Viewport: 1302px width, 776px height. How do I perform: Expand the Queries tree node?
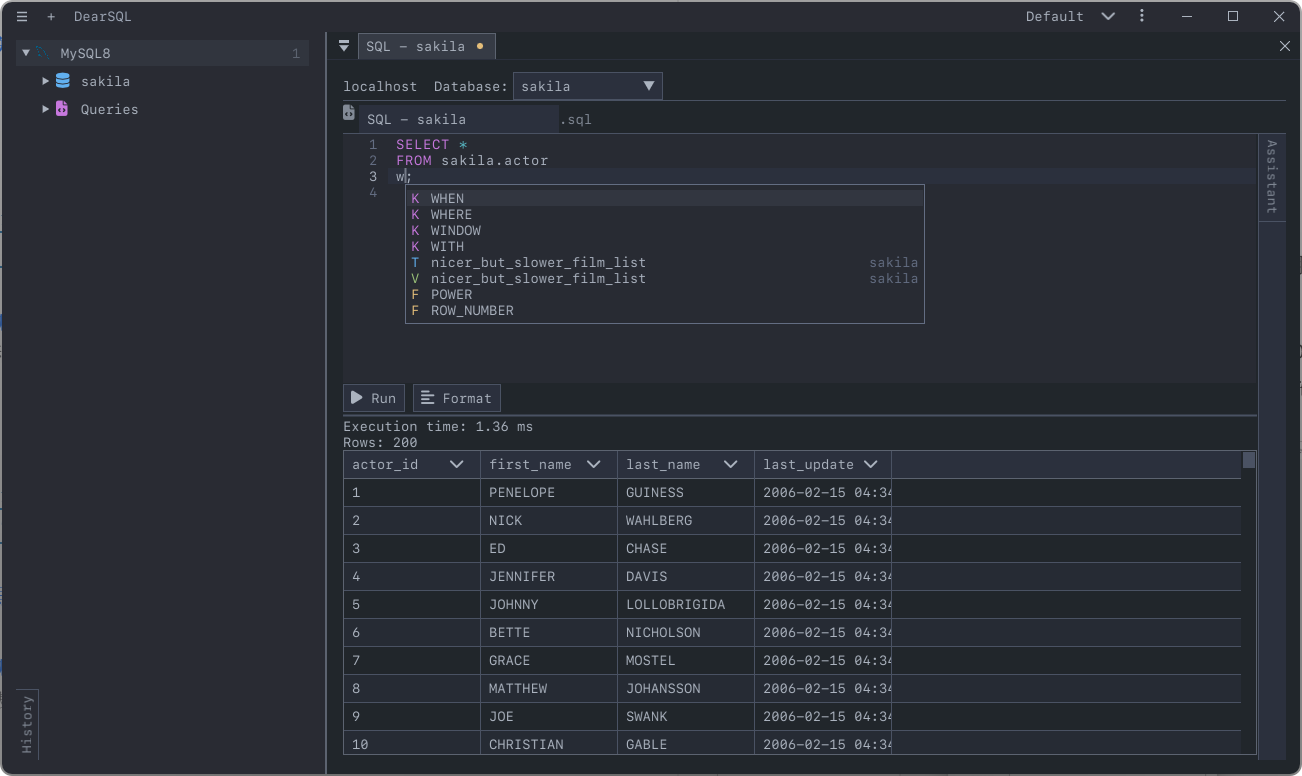tap(46, 109)
